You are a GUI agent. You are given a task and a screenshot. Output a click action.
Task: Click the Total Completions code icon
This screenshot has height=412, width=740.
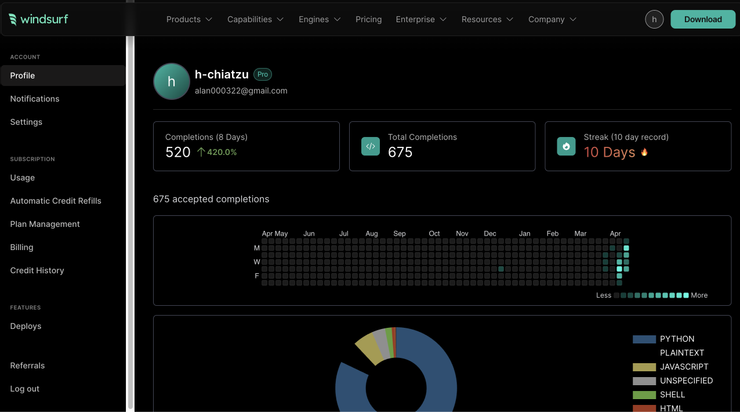pos(370,146)
